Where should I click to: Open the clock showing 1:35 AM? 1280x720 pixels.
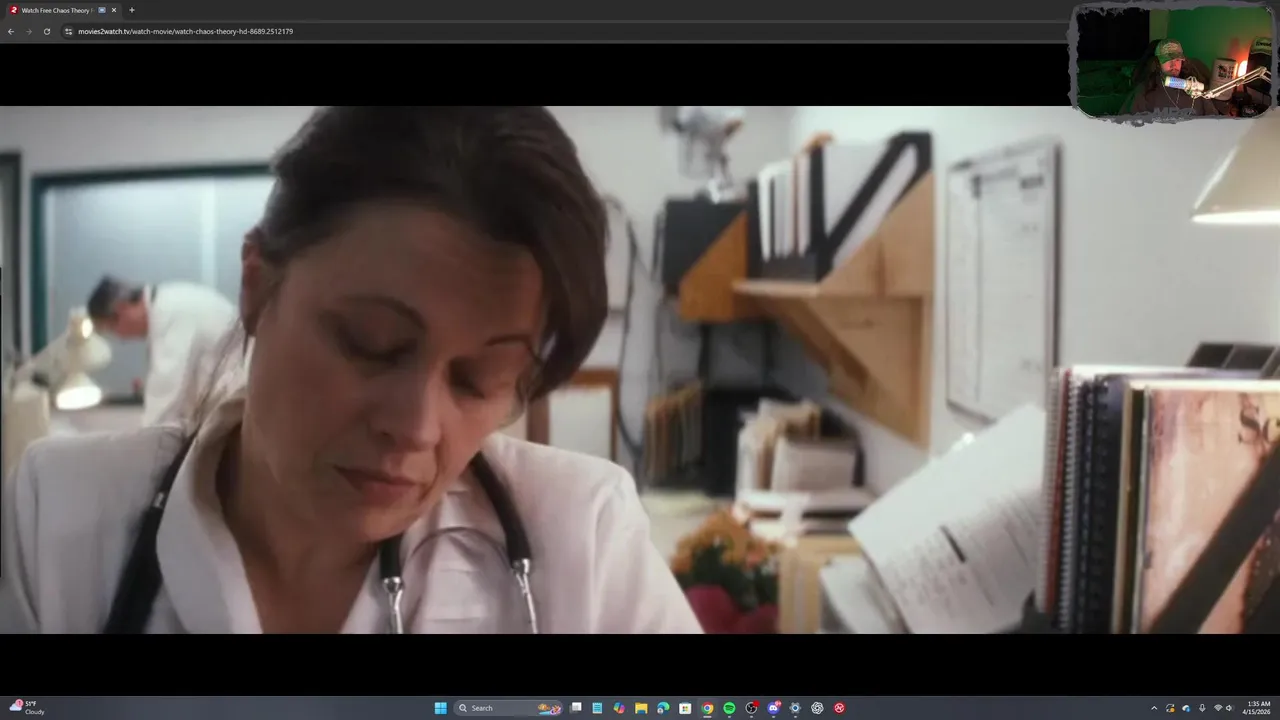[x=1258, y=708]
